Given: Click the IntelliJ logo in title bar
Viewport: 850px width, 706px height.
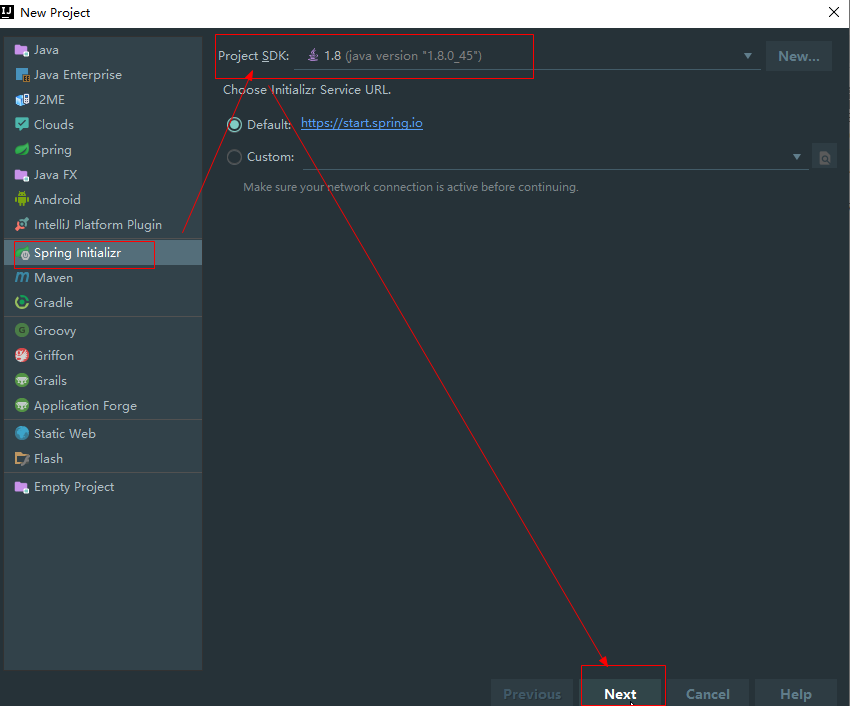Looking at the screenshot, I should pos(7,12).
